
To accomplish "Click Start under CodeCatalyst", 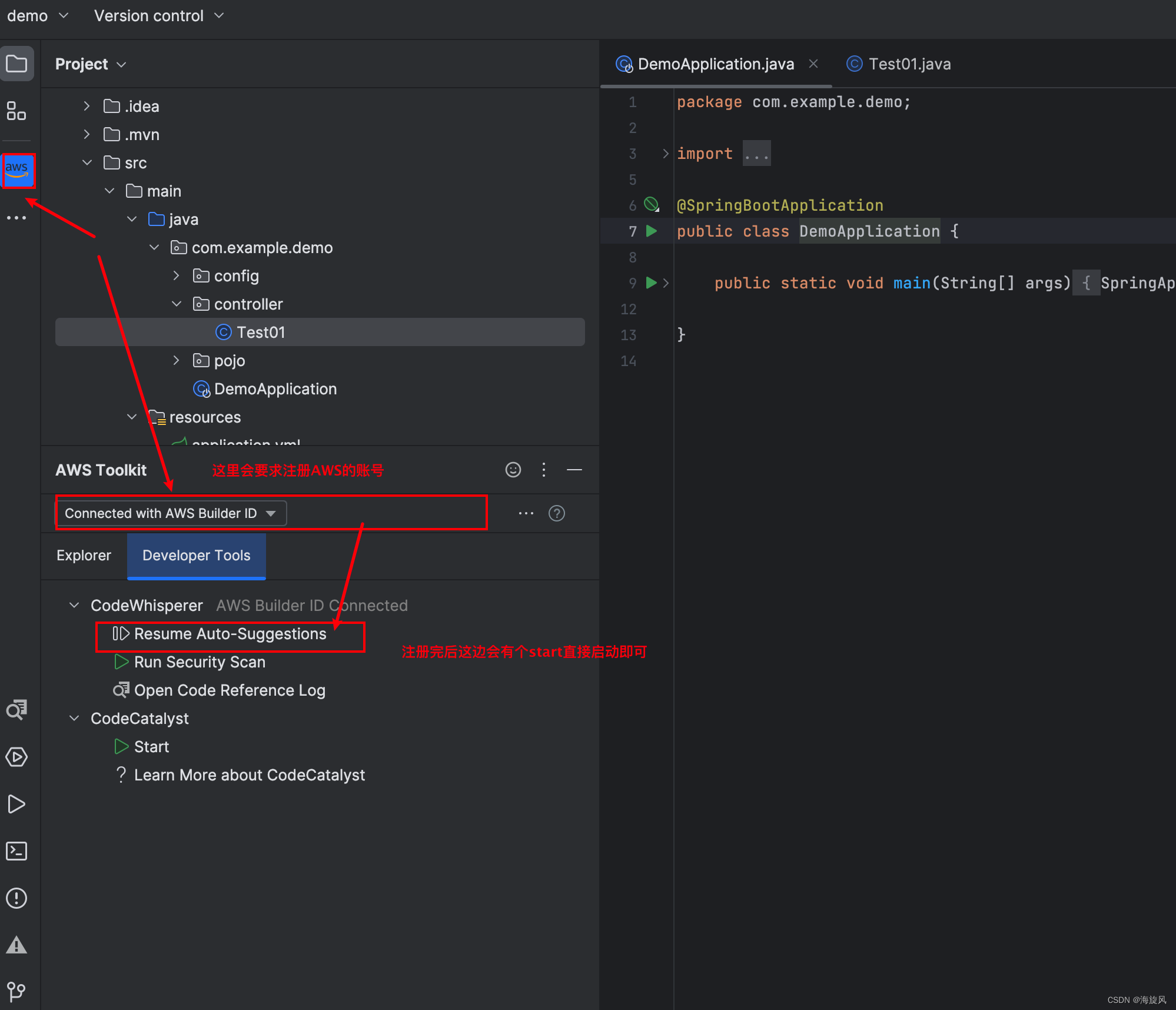I will [151, 747].
